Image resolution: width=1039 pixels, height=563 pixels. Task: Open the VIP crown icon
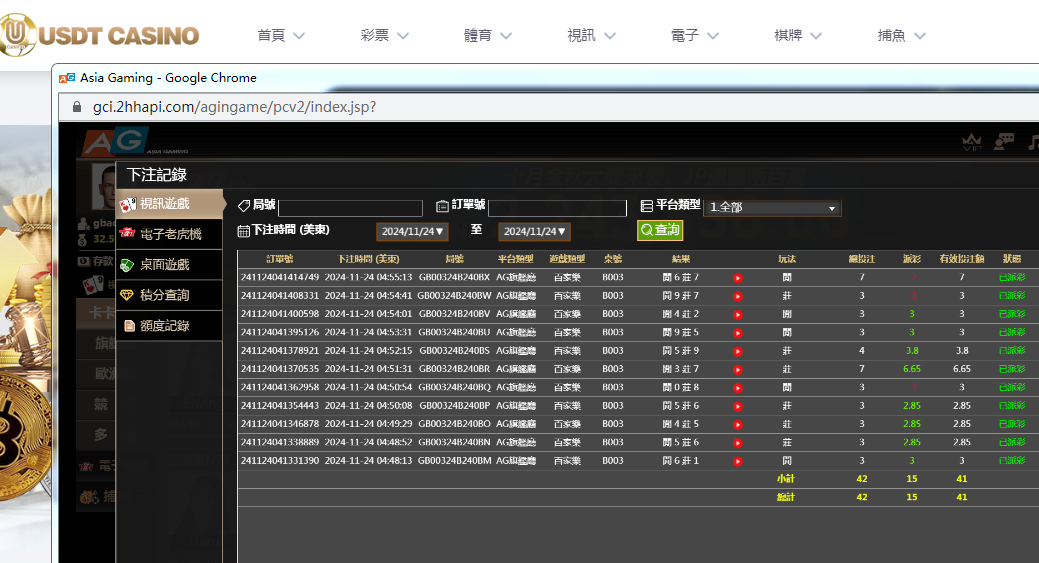[971, 143]
